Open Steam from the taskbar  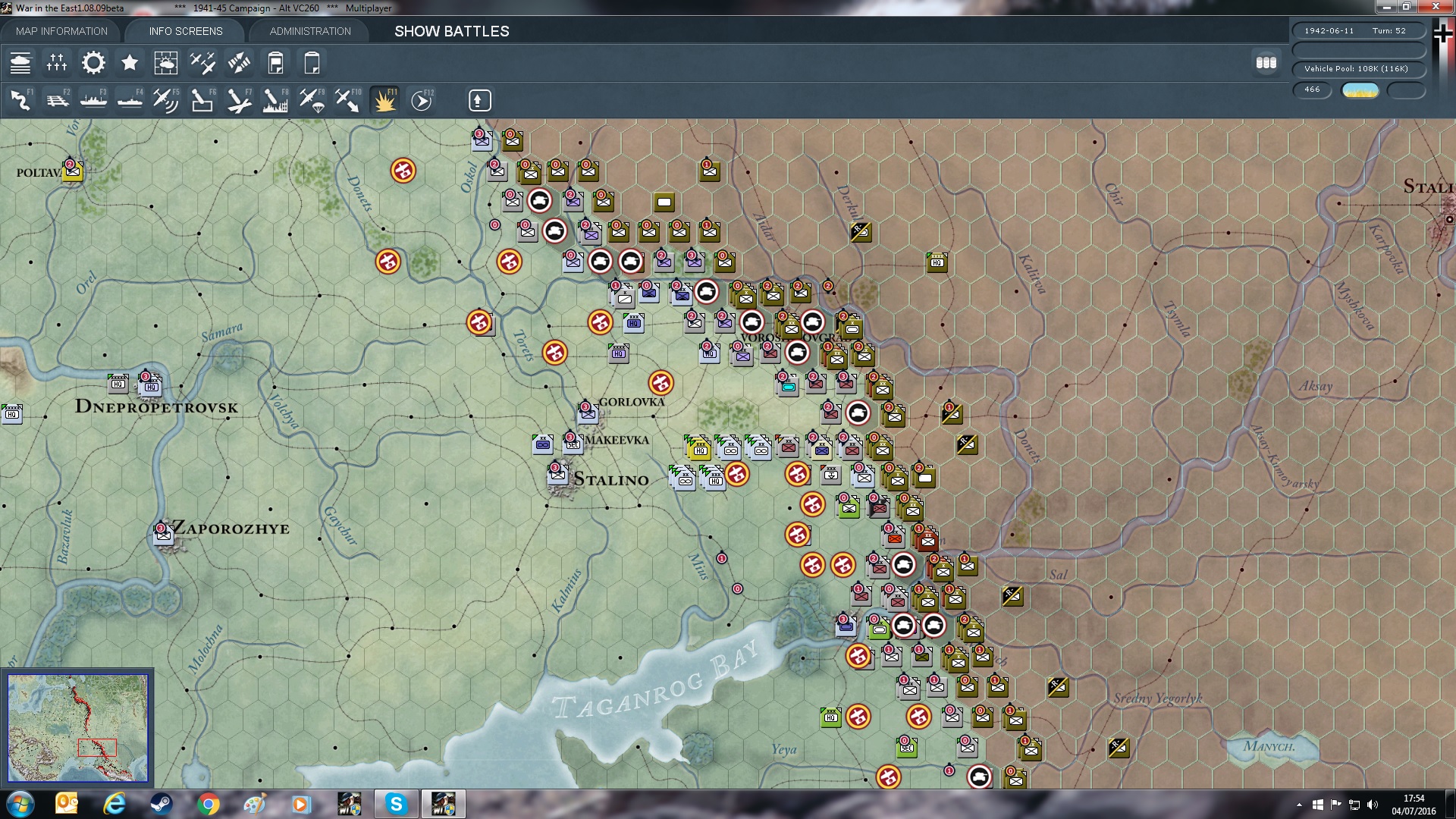coord(161,804)
